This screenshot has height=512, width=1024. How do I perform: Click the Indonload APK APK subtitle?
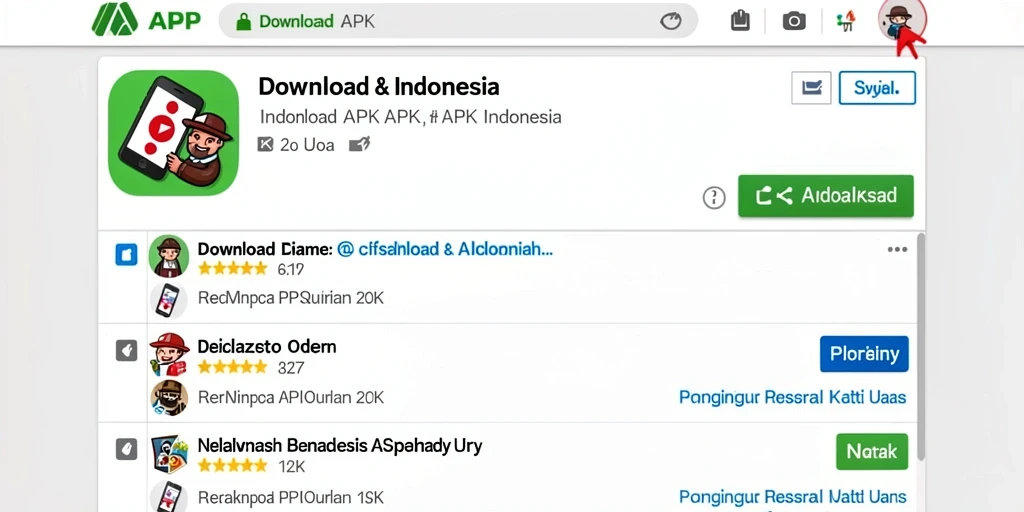(x=410, y=117)
